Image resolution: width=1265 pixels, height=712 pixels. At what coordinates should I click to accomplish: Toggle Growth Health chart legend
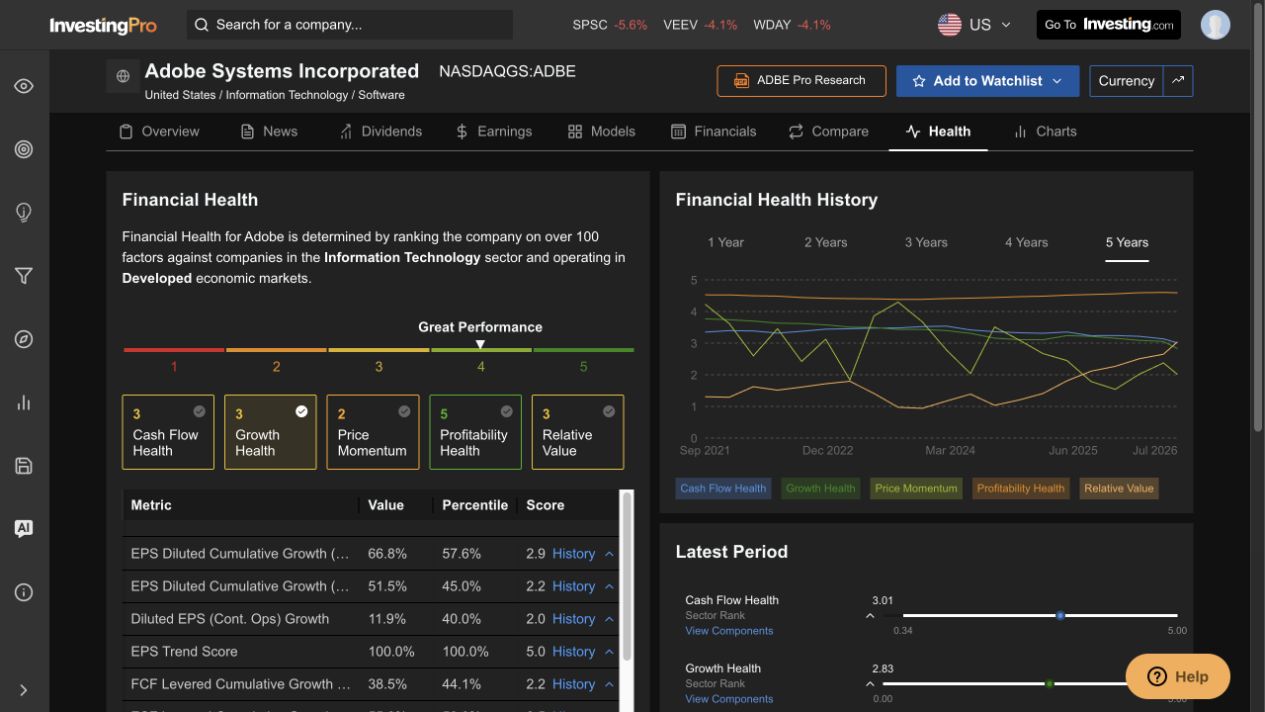(x=820, y=488)
